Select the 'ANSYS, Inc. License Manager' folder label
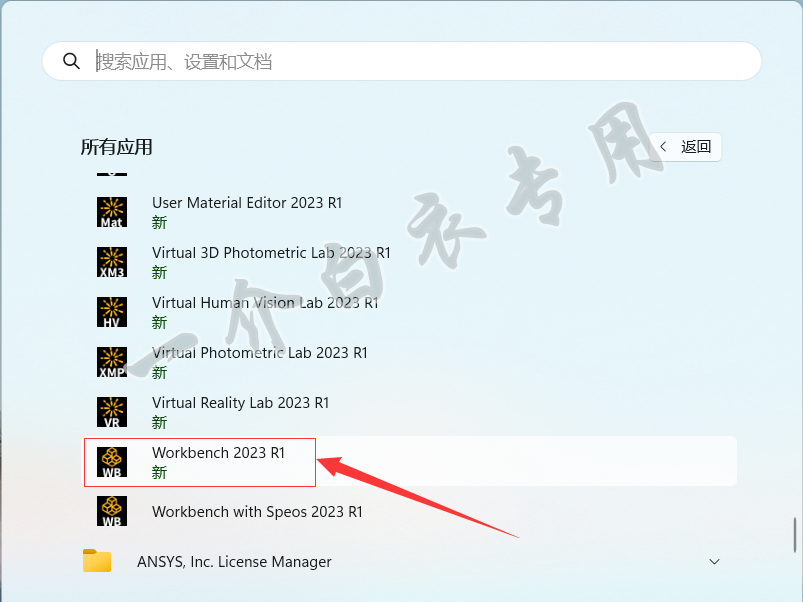This screenshot has height=602, width=803. [234, 562]
